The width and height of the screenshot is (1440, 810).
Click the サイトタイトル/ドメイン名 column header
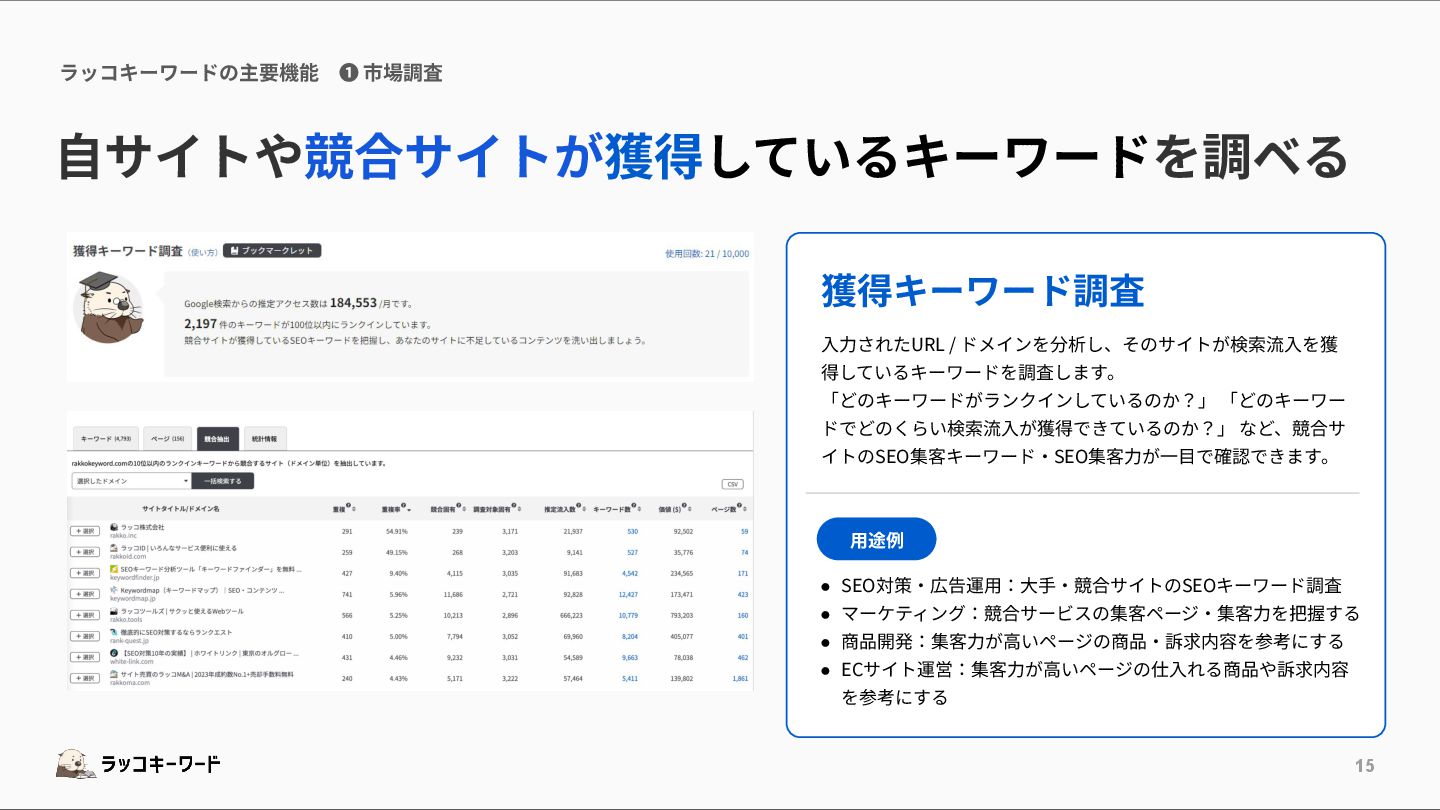click(180, 509)
